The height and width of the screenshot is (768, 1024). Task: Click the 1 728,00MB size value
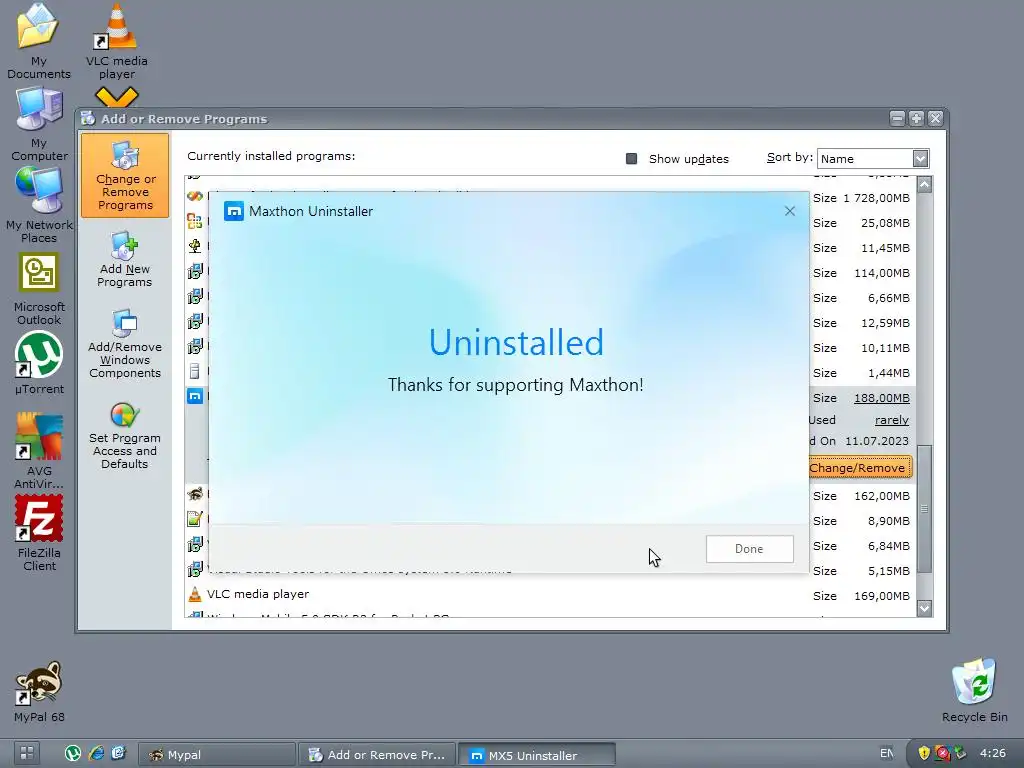[876, 198]
